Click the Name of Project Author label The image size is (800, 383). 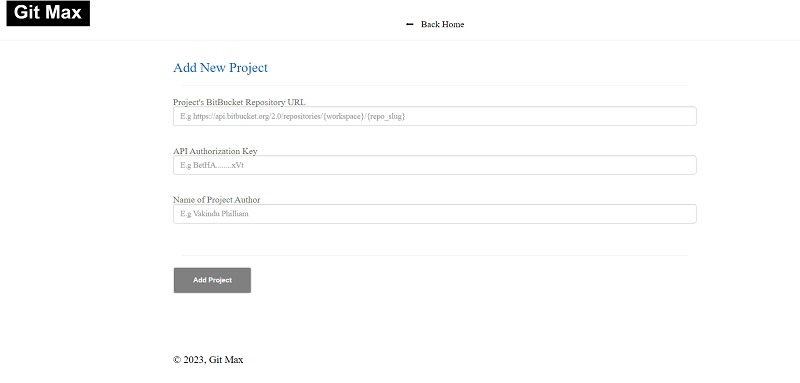pos(216,200)
